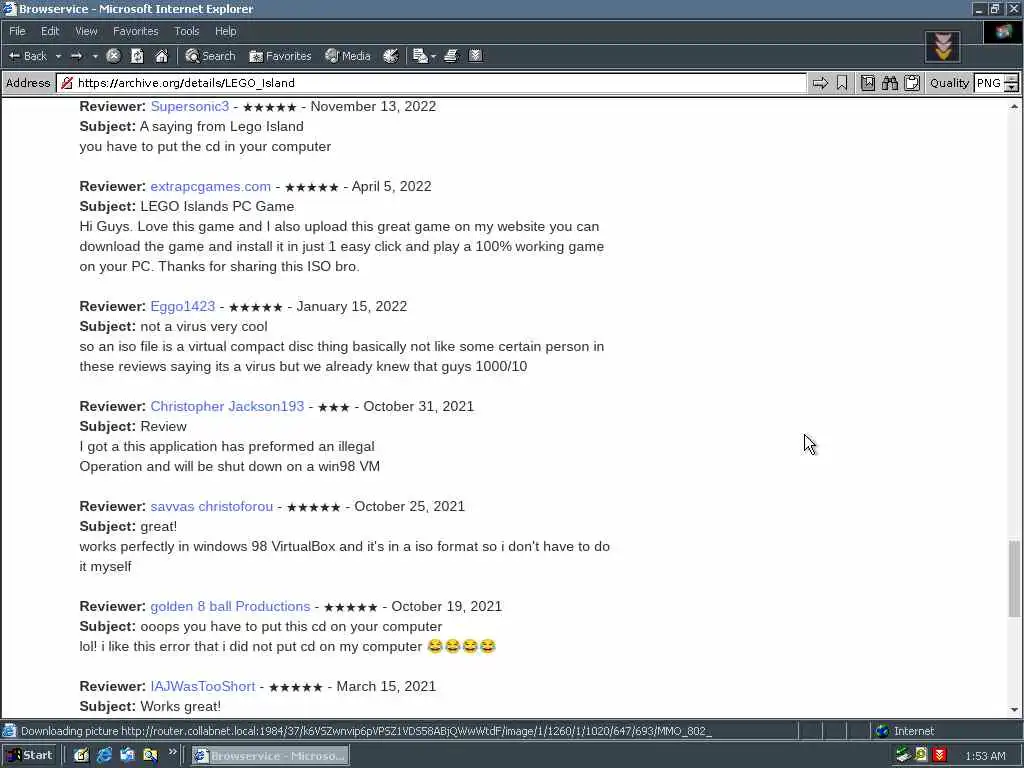The width and height of the screenshot is (1024, 768).
Task: Open the History toolbar icon
Action: (391, 56)
